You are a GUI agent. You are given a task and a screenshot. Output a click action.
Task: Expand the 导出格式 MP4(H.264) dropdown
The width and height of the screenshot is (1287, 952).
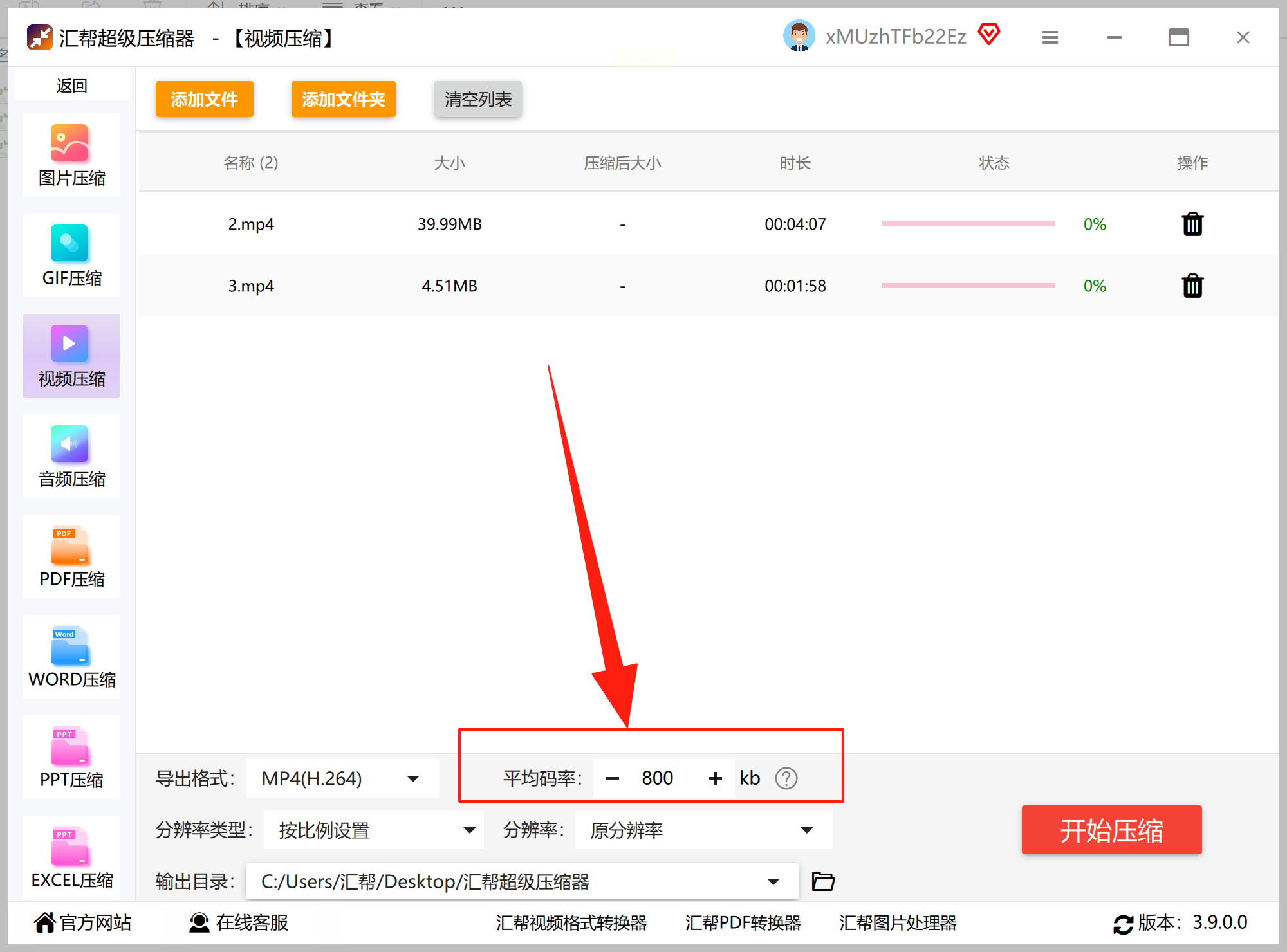tap(413, 779)
